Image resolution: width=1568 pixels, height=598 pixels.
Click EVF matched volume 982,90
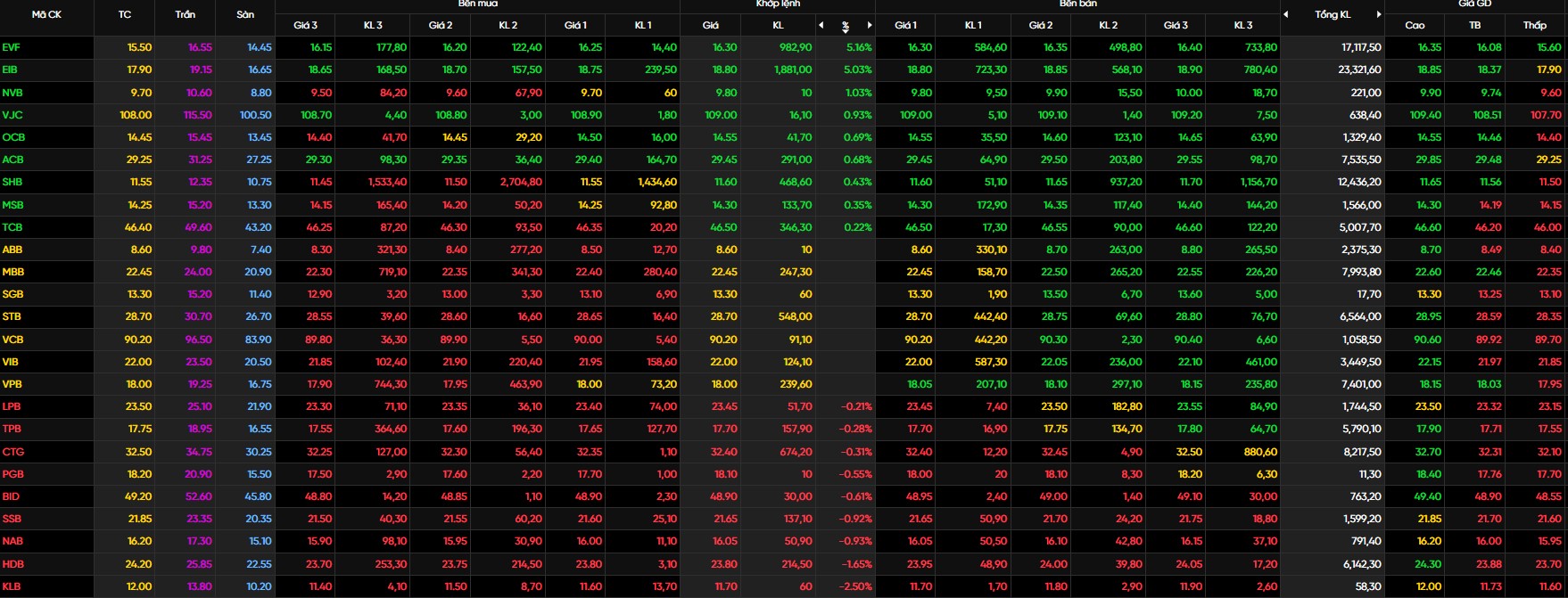[796, 47]
